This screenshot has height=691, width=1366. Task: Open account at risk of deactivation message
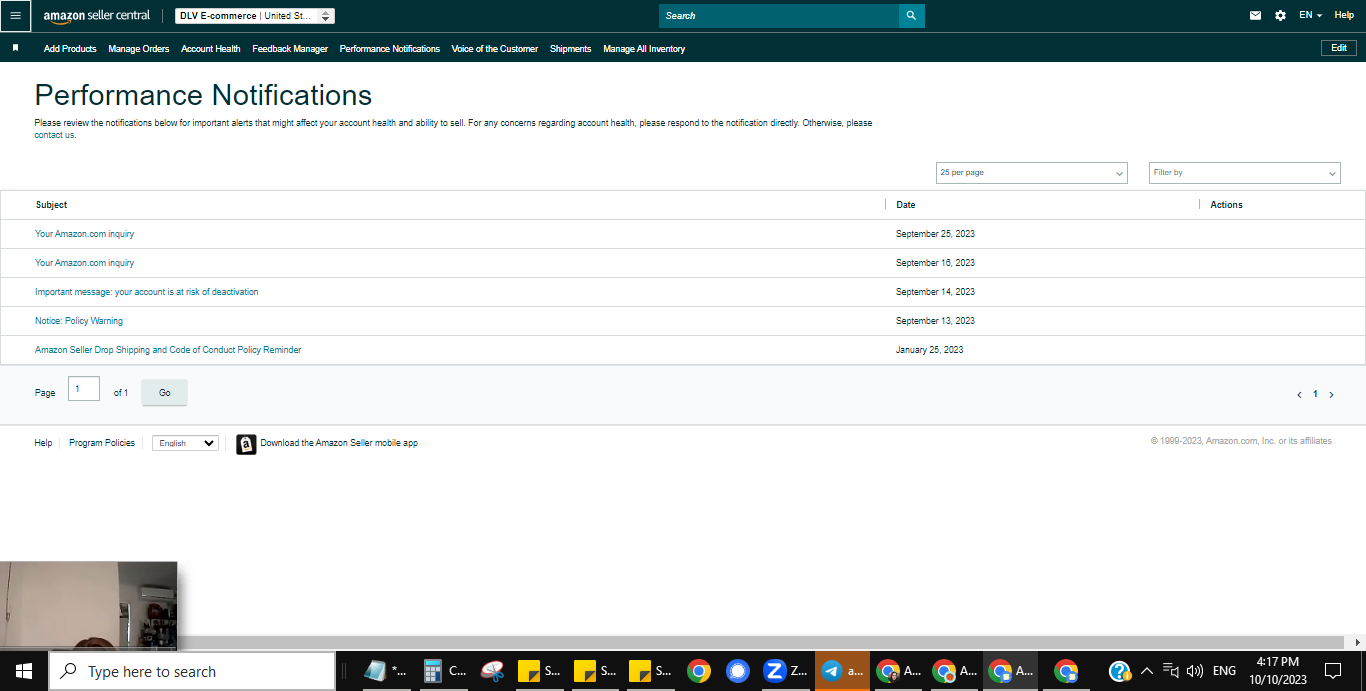[147, 292]
